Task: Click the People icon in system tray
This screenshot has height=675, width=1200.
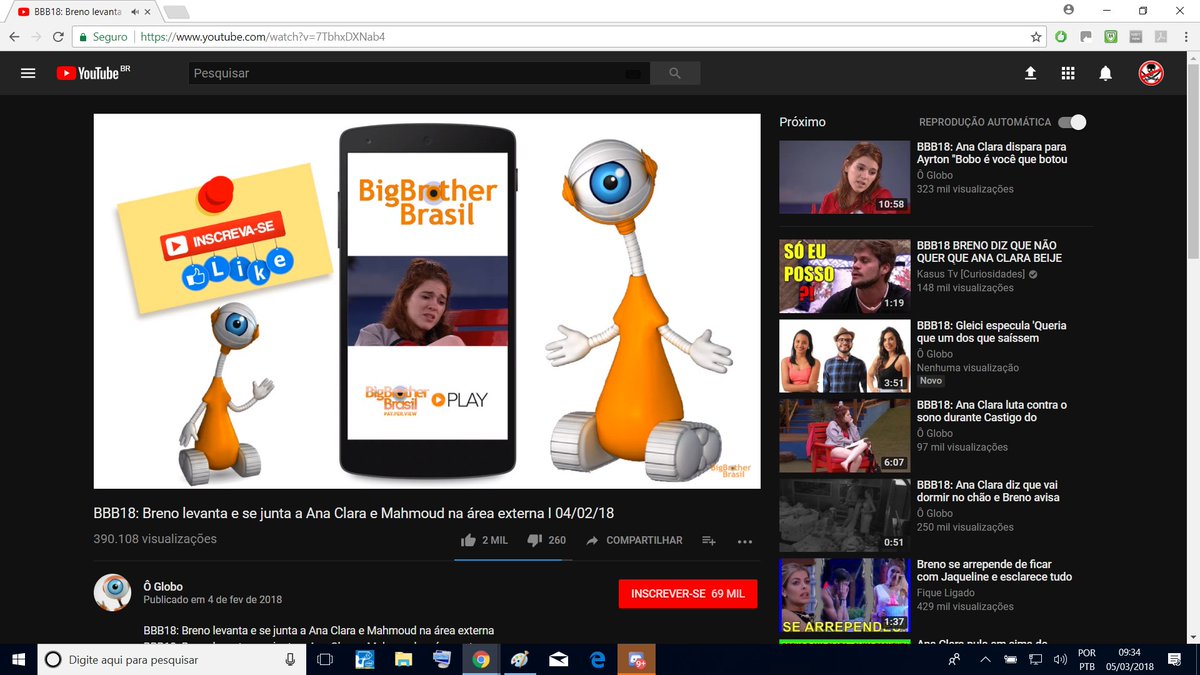Action: pyautogui.click(x=955, y=660)
